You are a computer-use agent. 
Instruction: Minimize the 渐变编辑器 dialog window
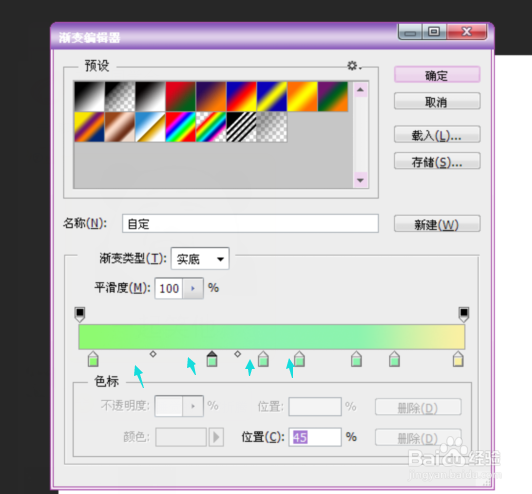click(410, 32)
